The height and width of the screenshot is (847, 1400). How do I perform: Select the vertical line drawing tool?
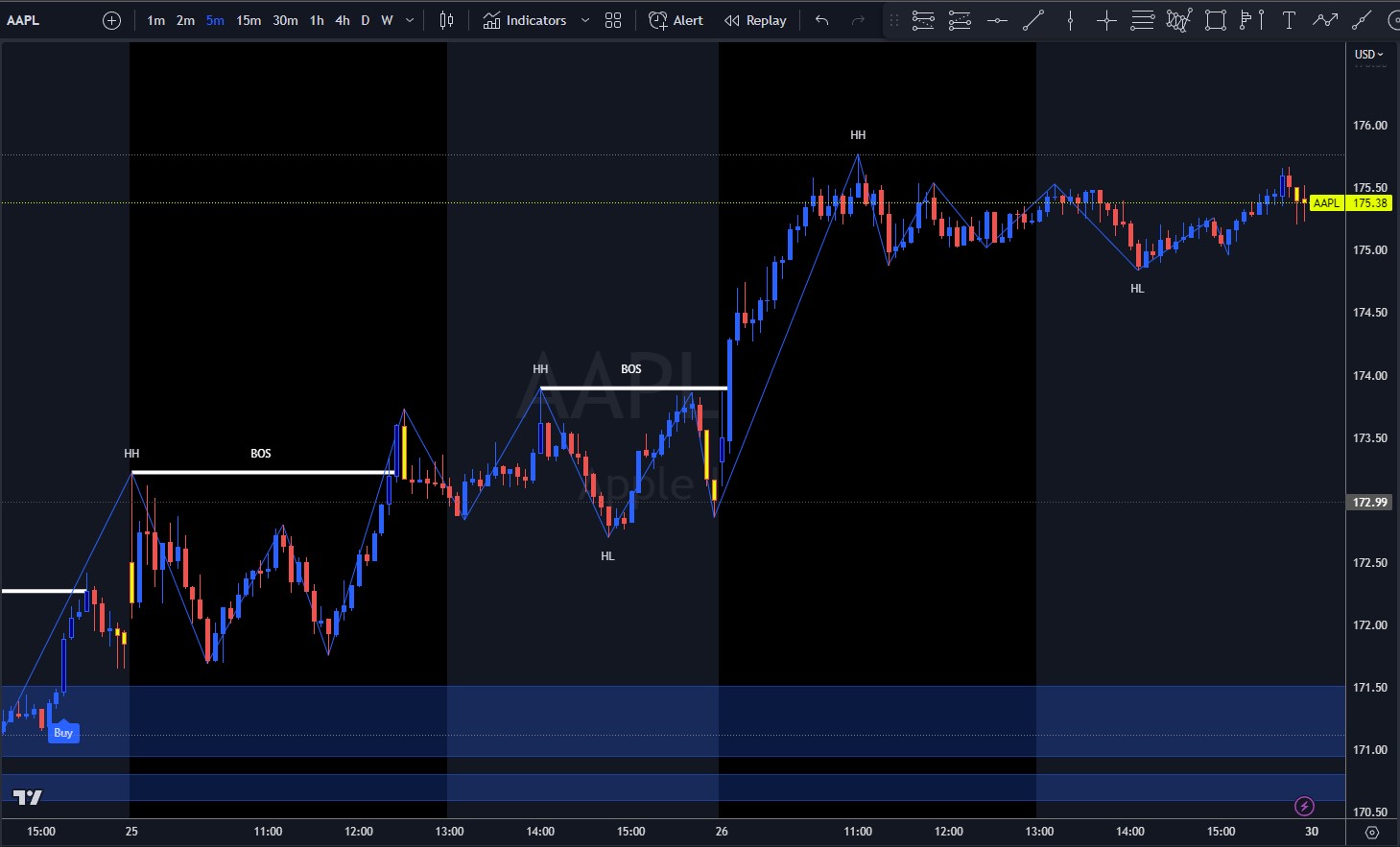(1071, 20)
